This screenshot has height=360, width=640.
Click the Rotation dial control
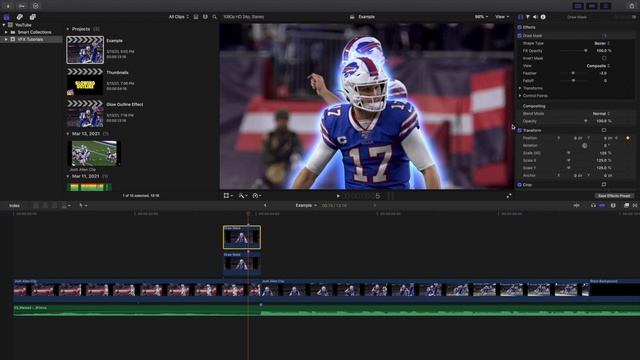584,145
